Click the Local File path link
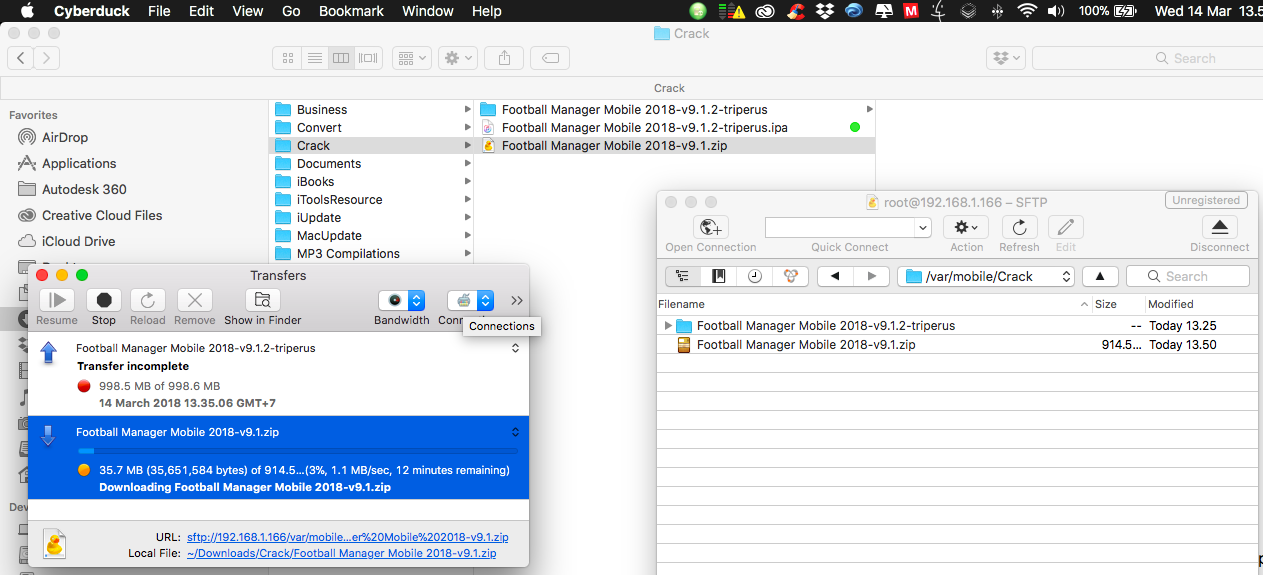1263x575 pixels. click(x=341, y=553)
